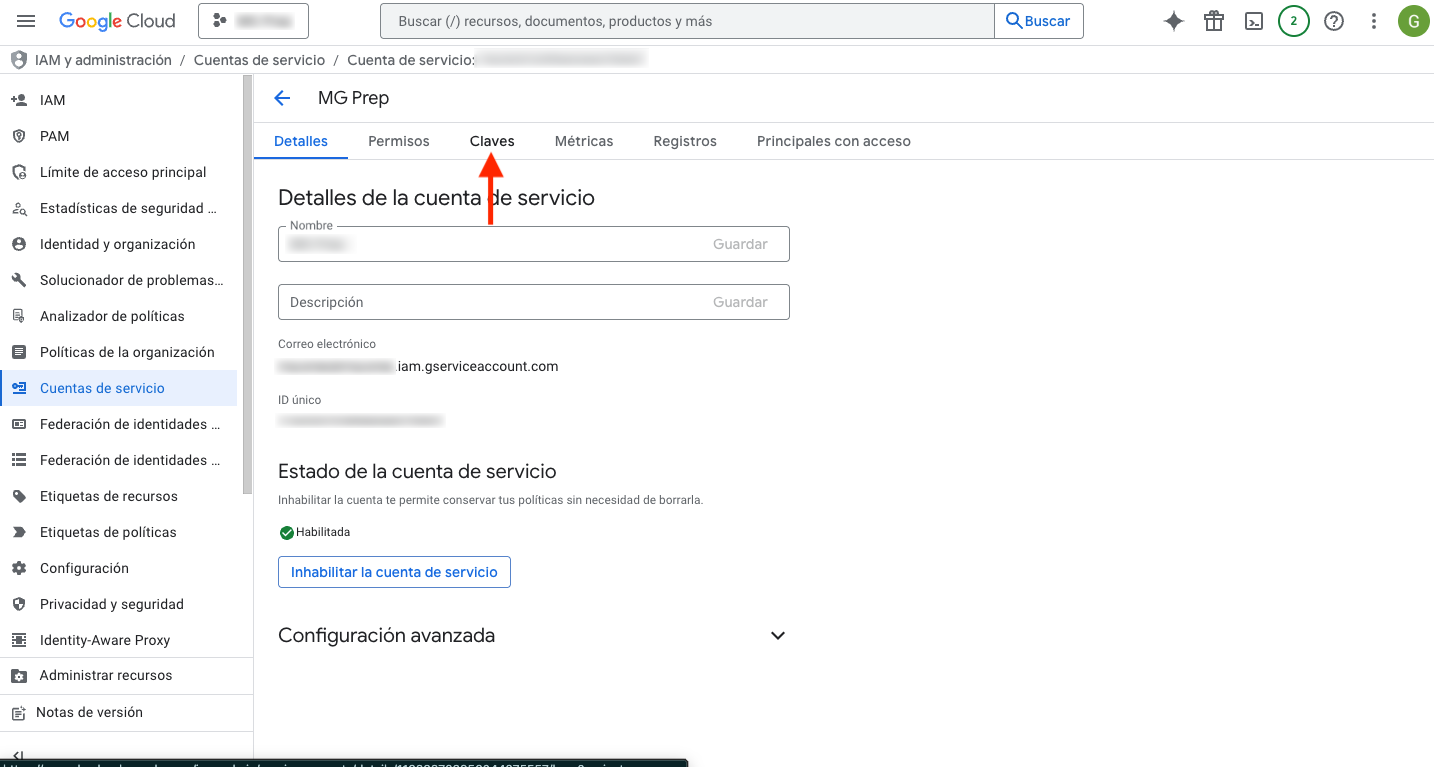Select Políticas de la organización in sidebar

[x=127, y=352]
